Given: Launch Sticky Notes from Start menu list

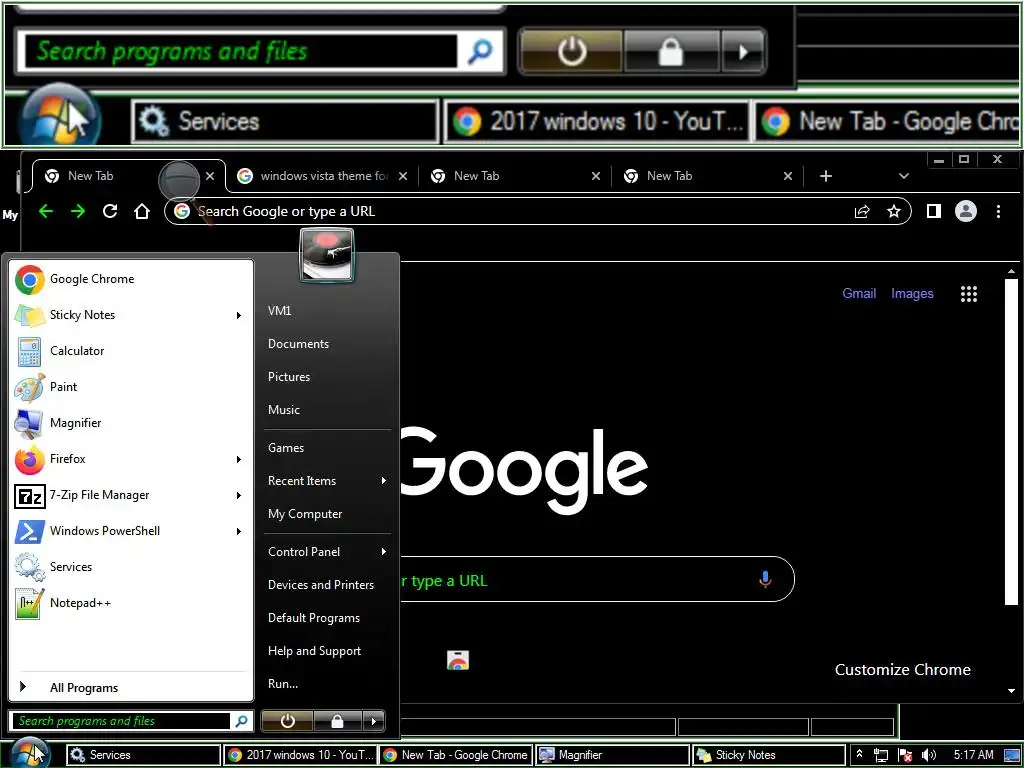Looking at the screenshot, I should click(131, 315).
